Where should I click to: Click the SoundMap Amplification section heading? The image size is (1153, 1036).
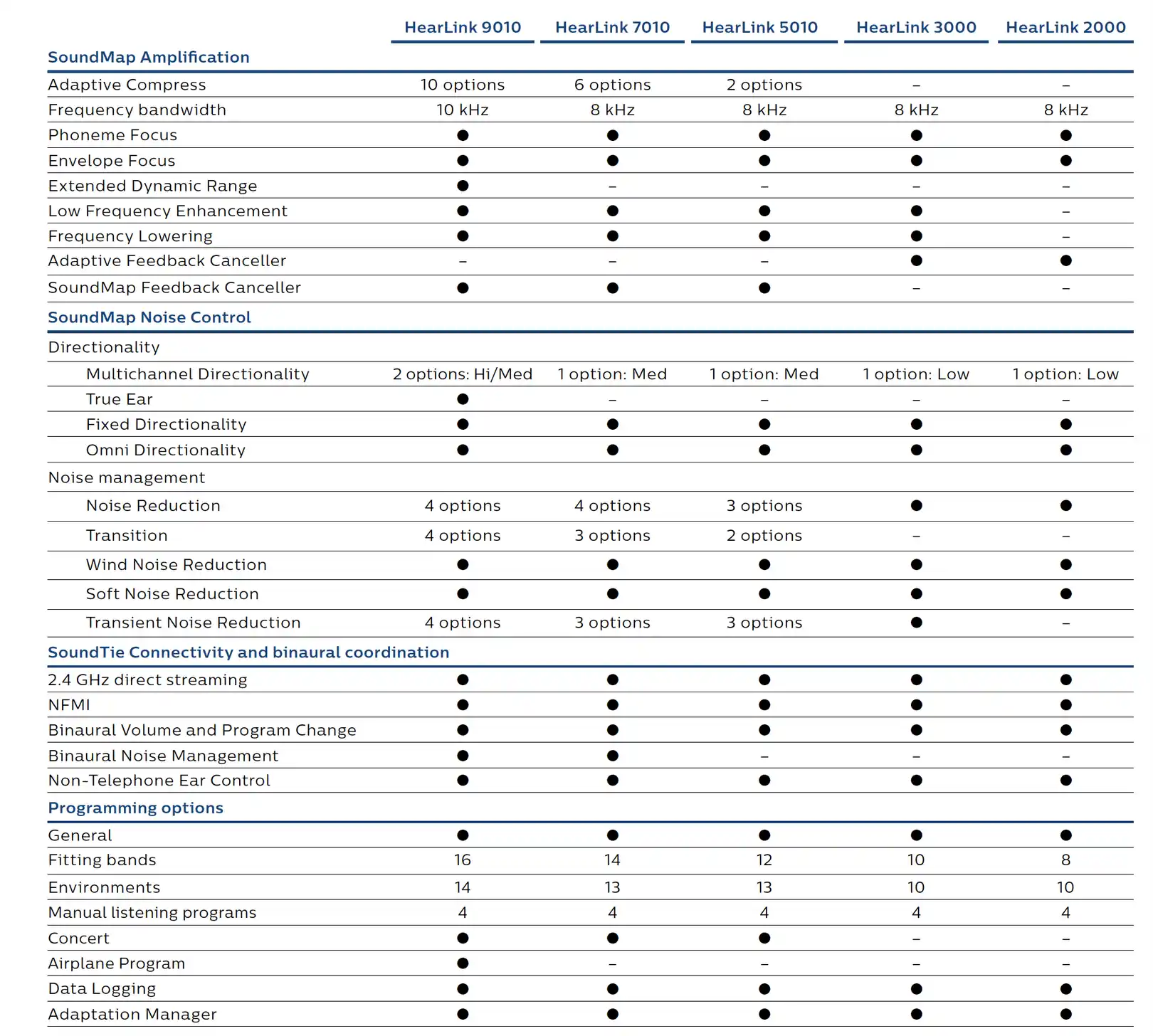(149, 58)
